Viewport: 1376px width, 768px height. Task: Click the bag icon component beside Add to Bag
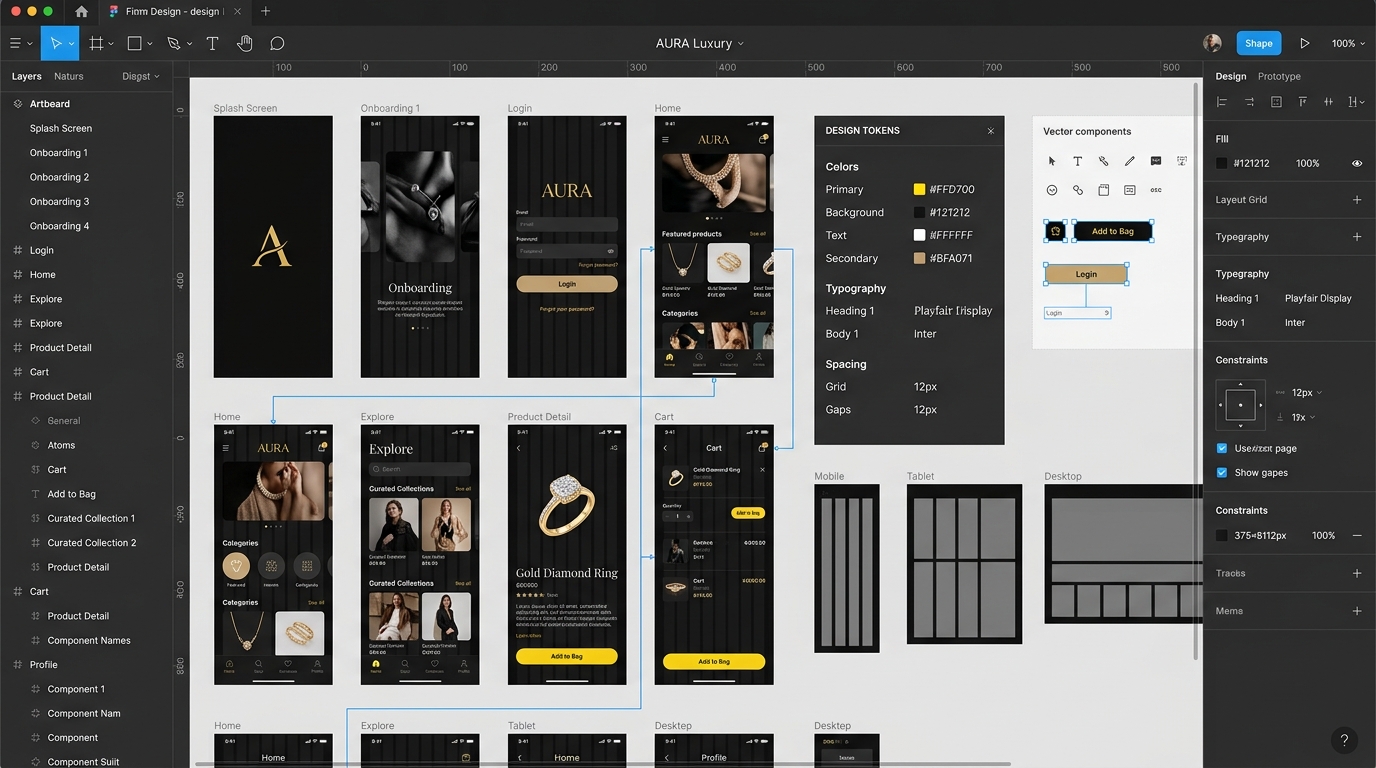(x=1055, y=231)
